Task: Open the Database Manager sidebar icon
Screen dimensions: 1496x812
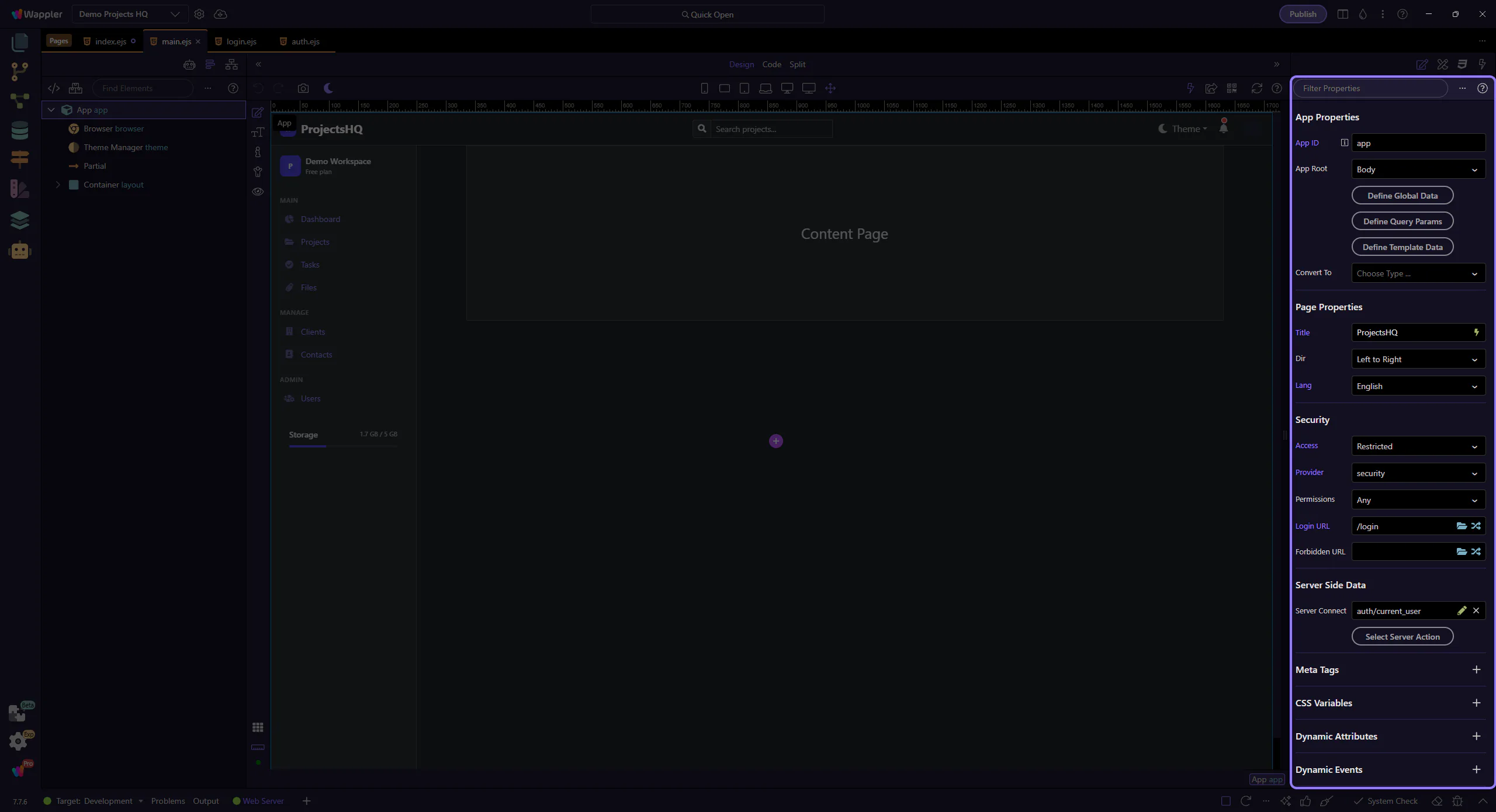Action: tap(19, 130)
